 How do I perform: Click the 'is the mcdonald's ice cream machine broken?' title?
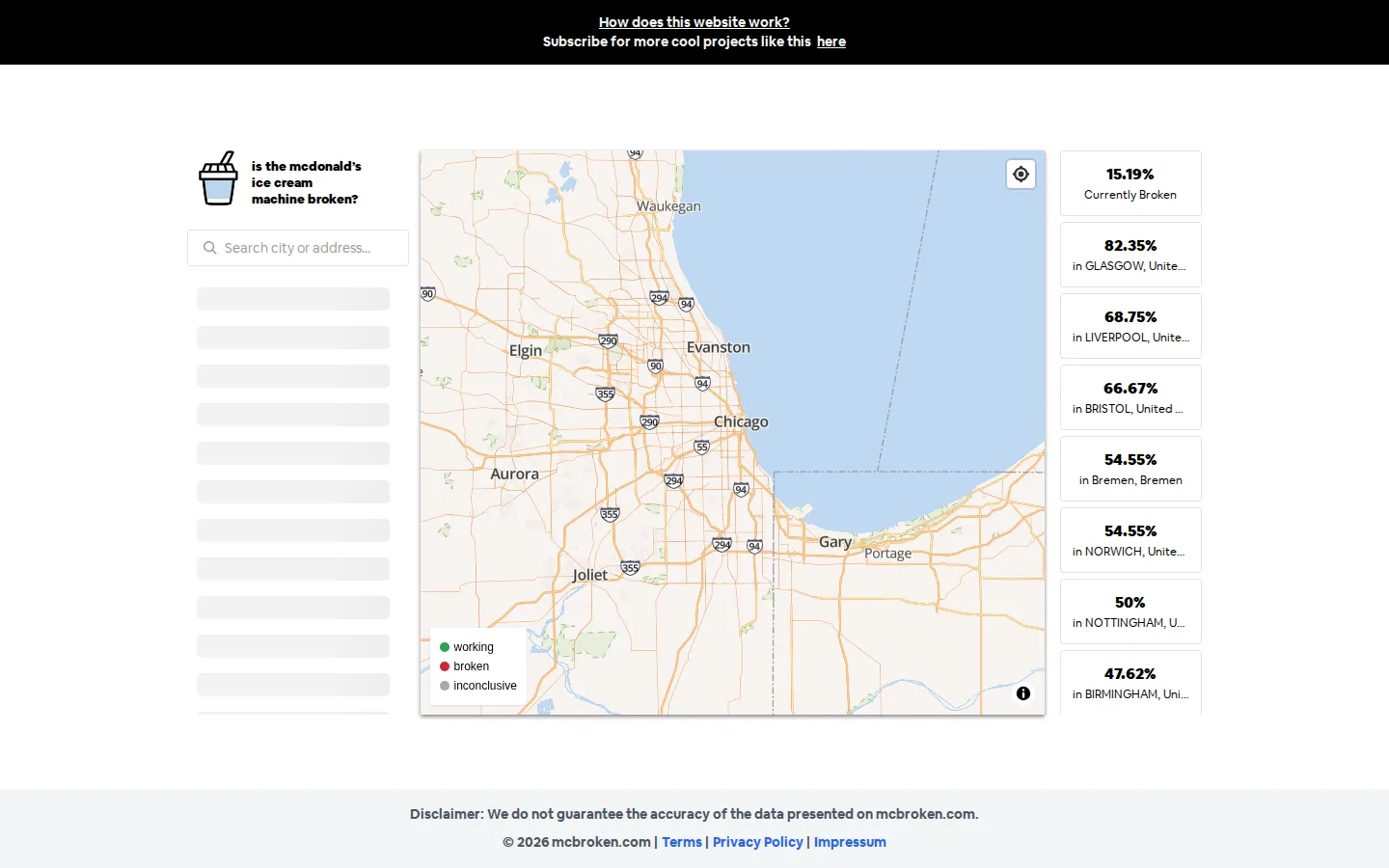(x=307, y=182)
